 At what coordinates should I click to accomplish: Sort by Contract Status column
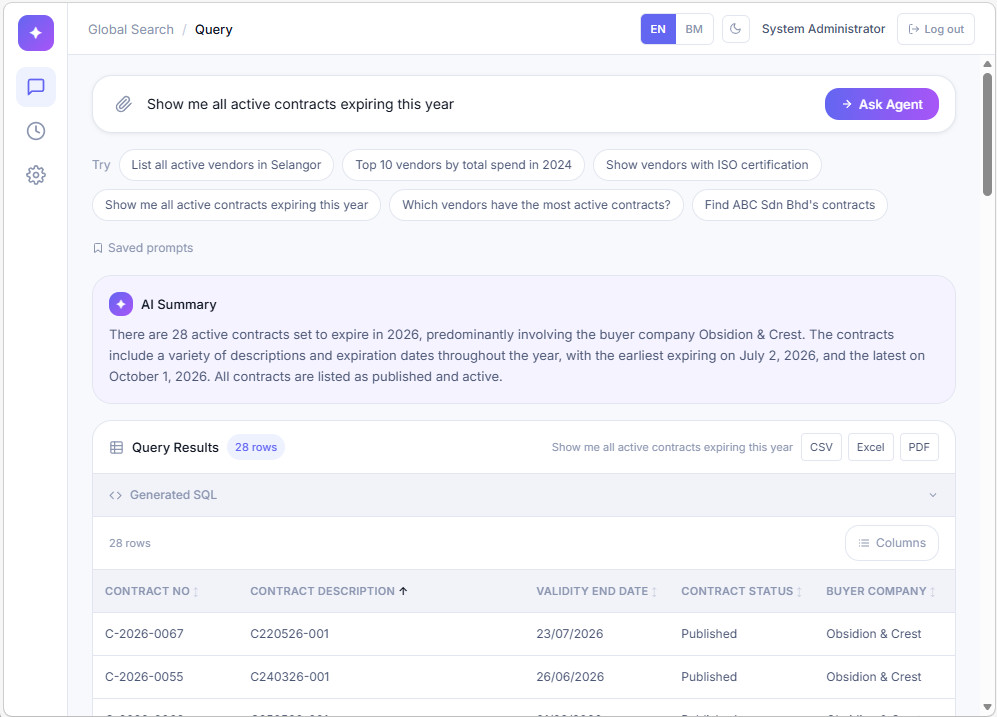tap(741, 591)
